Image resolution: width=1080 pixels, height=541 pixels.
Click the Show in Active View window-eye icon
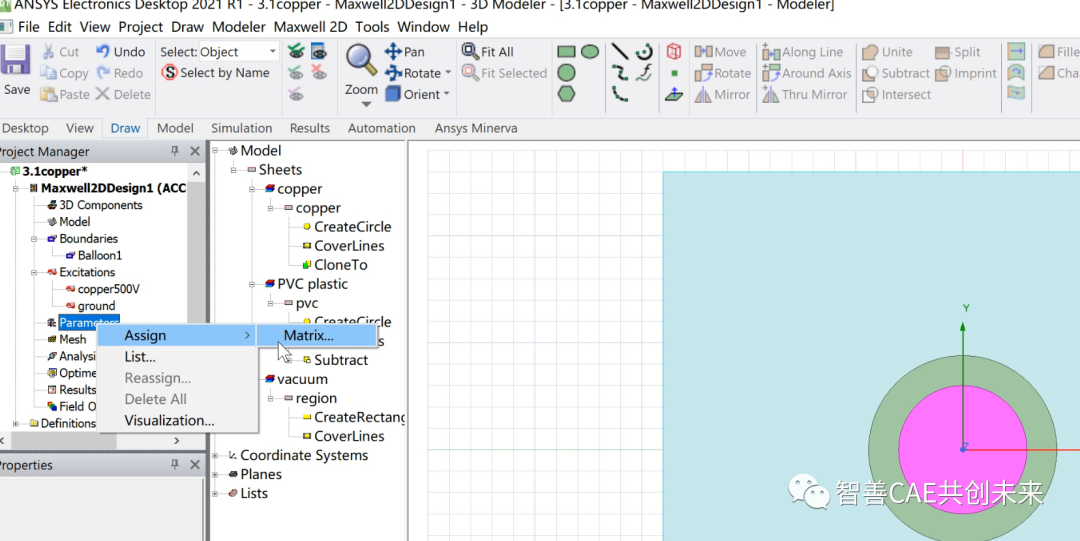(x=318, y=51)
